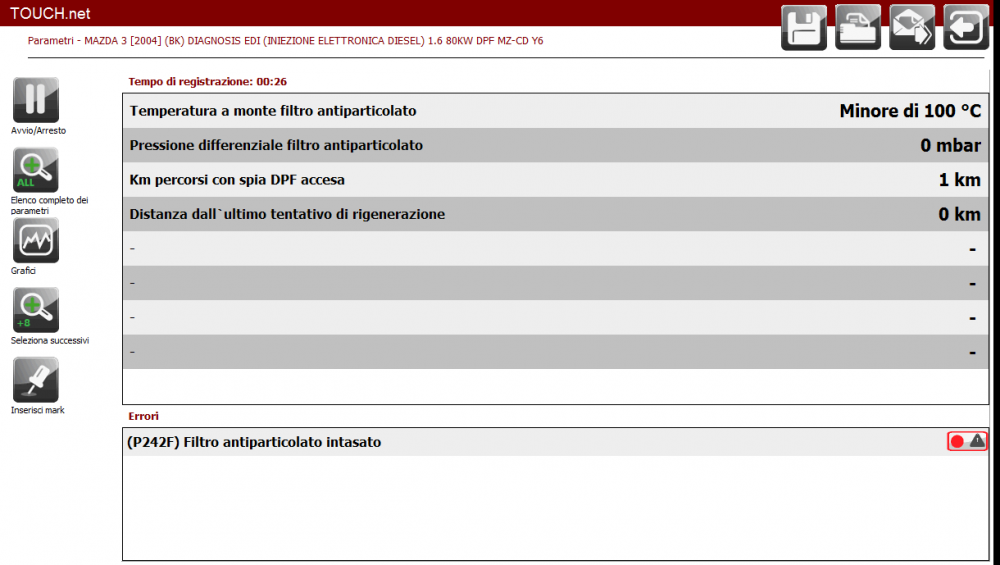This screenshot has height=565, width=1000.
Task: Send report via the envelope icon
Action: 912,27
